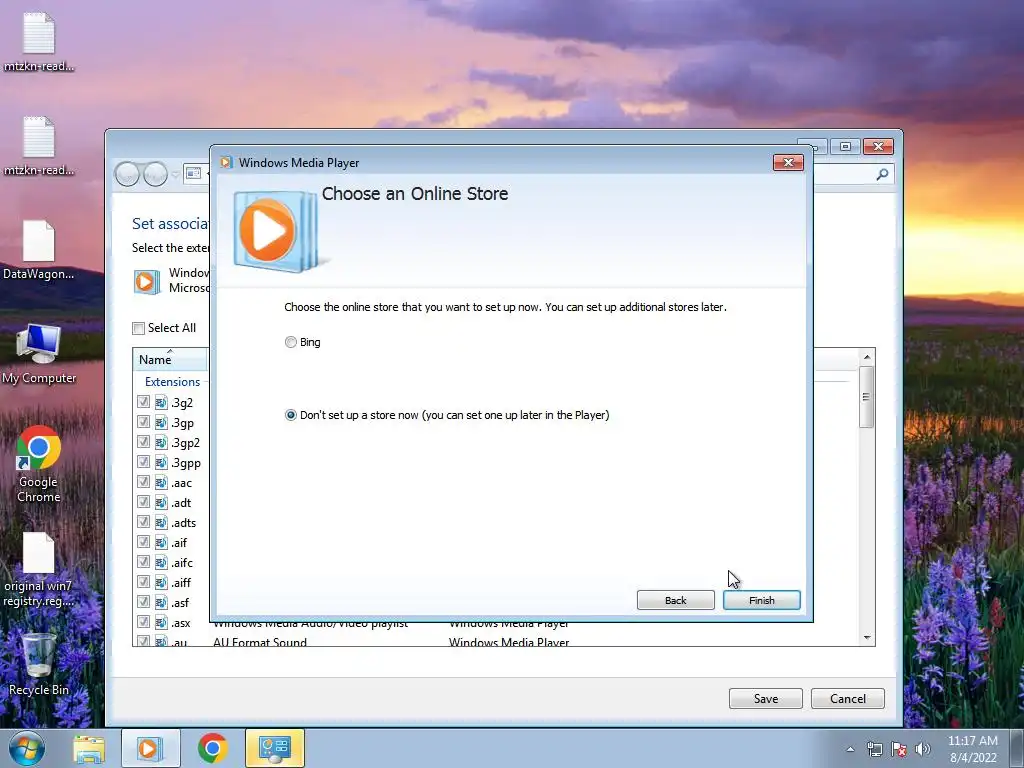1024x768 pixels.
Task: Open the taskbar clock and date
Action: coord(972,749)
